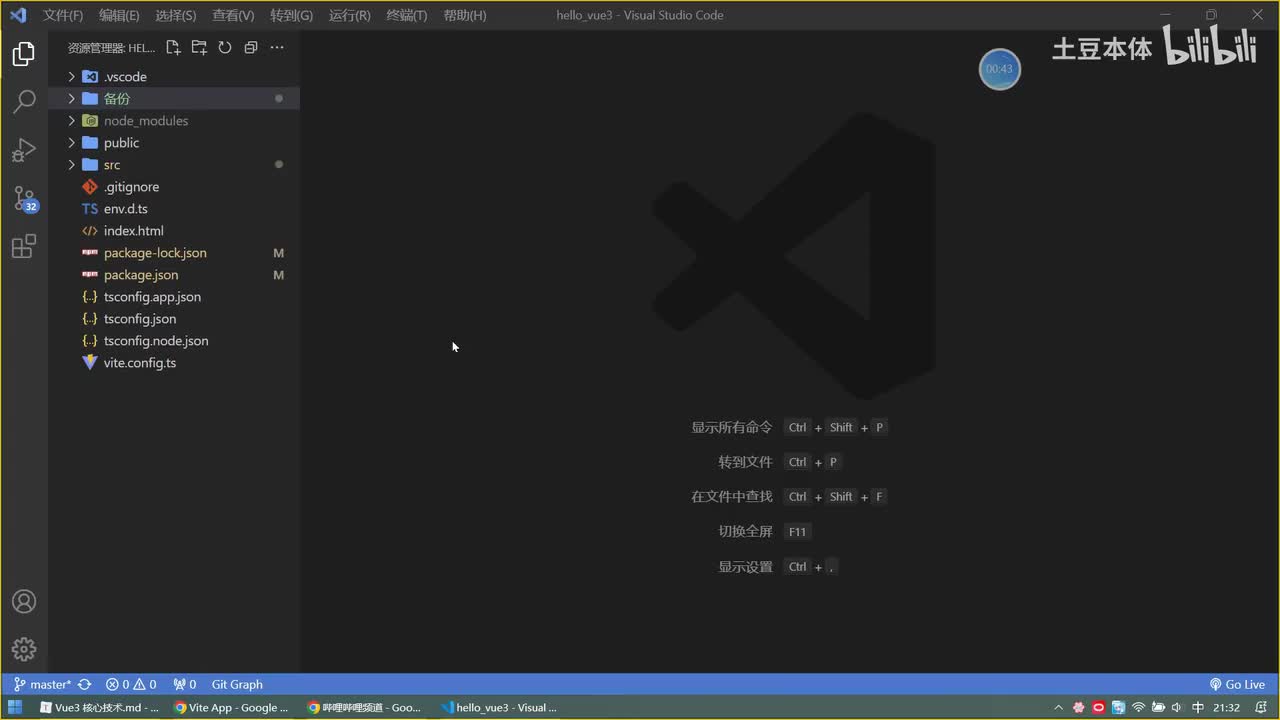Click the New Folder icon in explorer
Image resolution: width=1280 pixels, height=720 pixels.
199,47
